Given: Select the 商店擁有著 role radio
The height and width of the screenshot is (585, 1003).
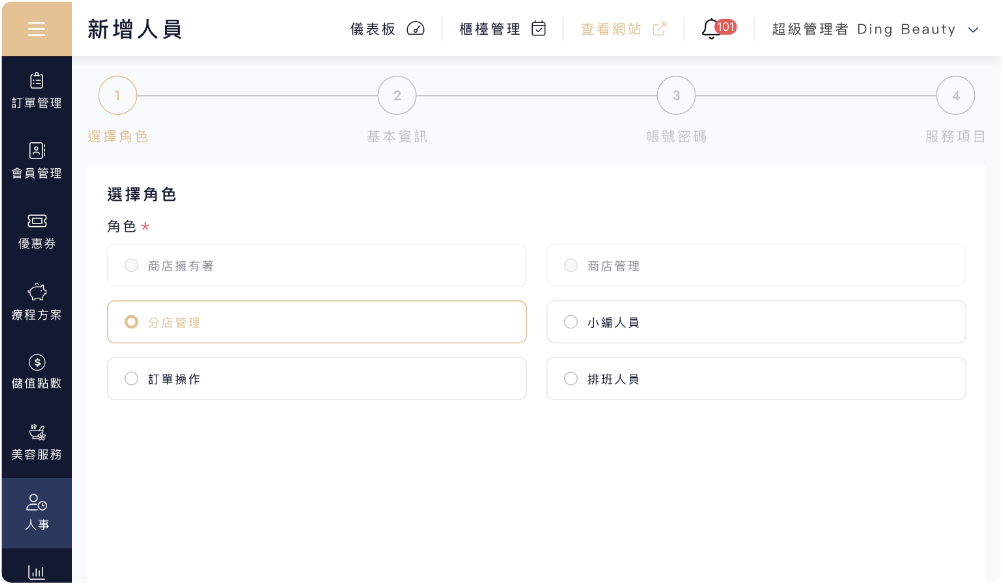Looking at the screenshot, I should (131, 265).
